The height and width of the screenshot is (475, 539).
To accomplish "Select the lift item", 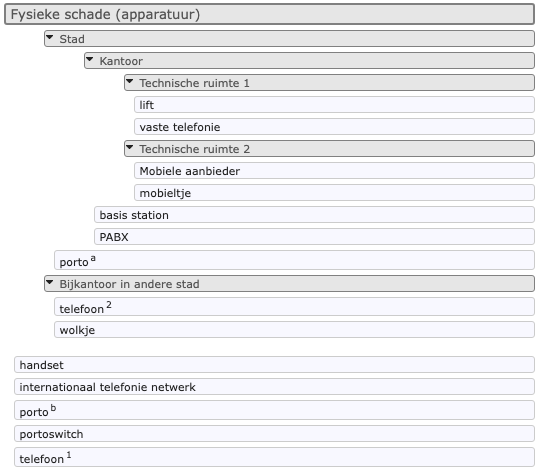I will pyautogui.click(x=334, y=104).
